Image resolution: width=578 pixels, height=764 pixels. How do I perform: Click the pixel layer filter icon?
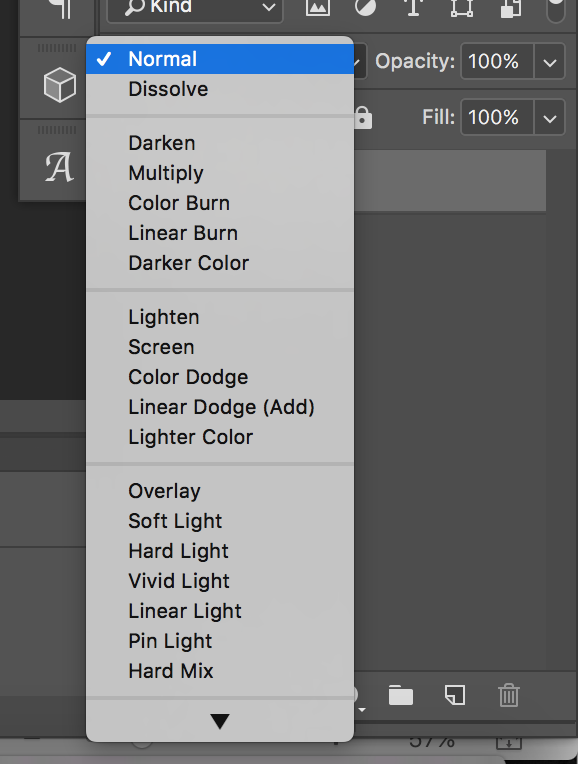click(318, 7)
